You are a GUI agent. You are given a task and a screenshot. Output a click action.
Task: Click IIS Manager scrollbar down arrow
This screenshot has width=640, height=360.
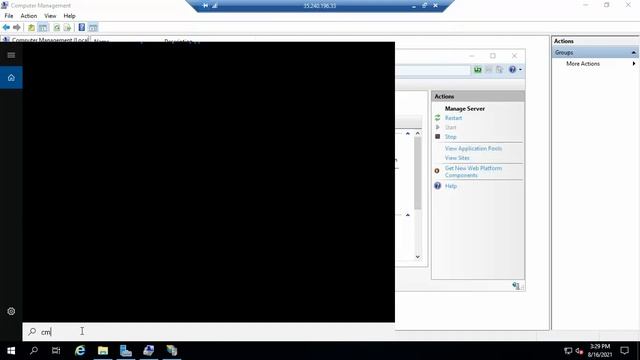click(418, 257)
